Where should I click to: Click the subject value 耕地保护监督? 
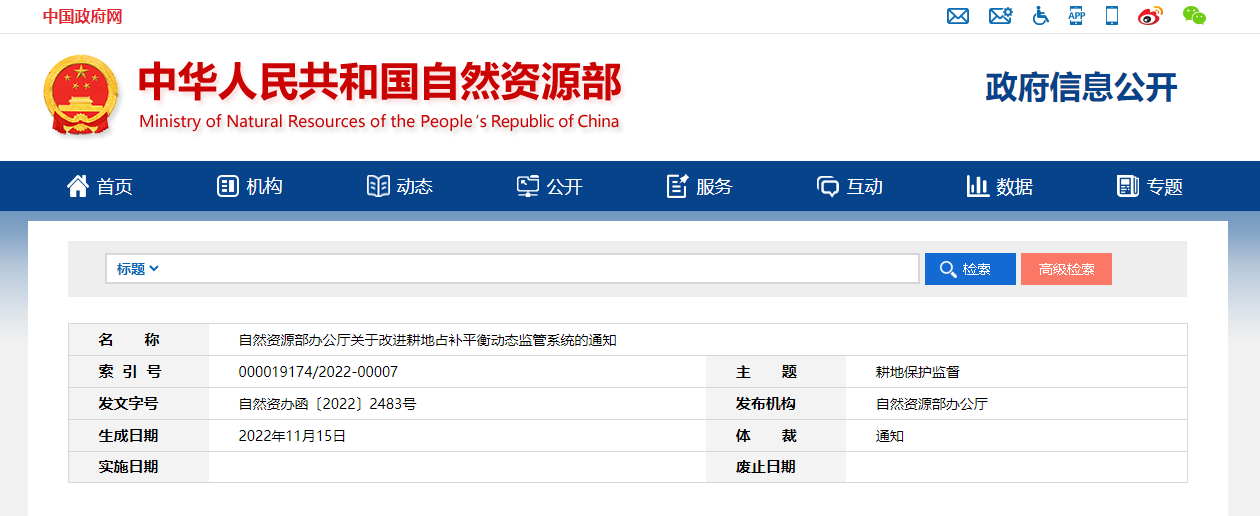pos(917,372)
